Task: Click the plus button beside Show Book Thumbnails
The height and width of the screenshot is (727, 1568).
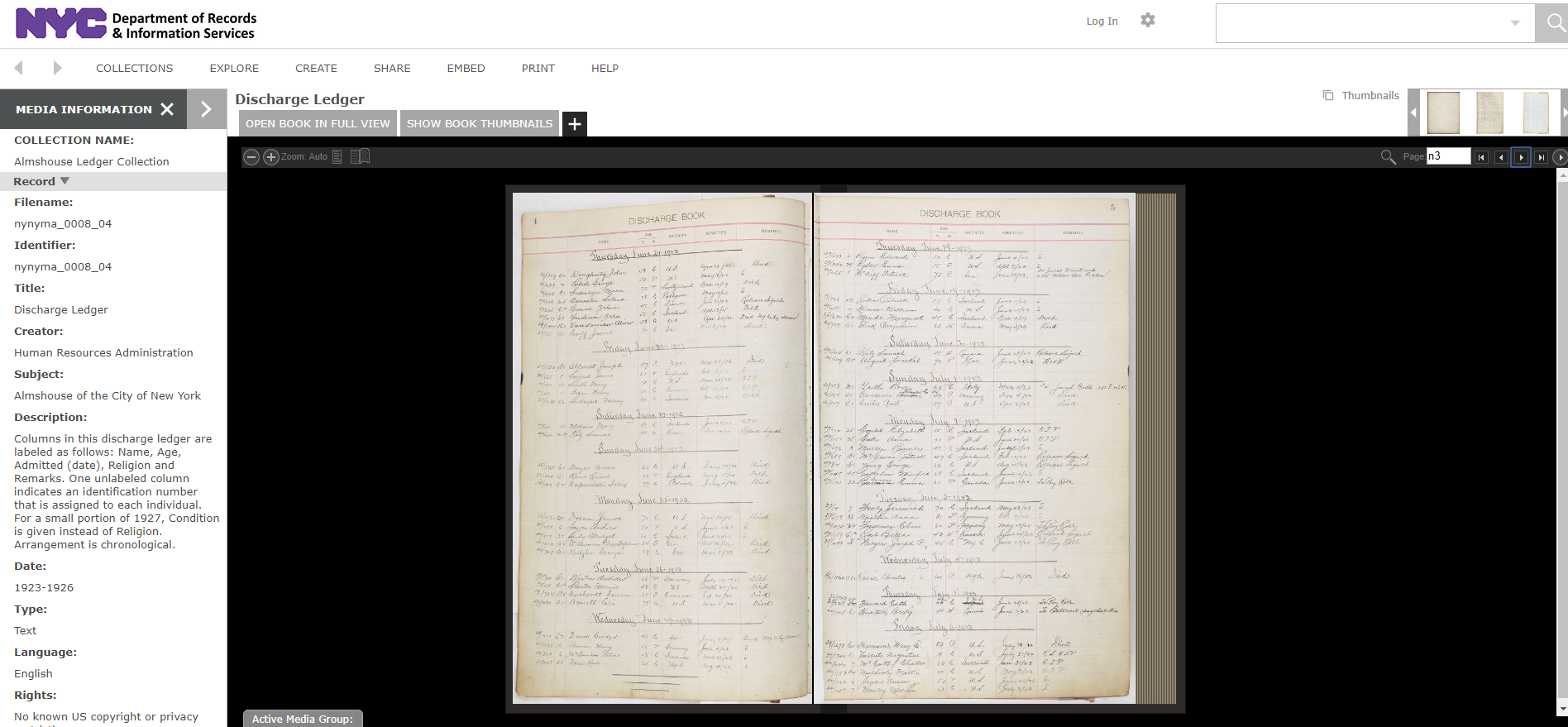Action: pyautogui.click(x=575, y=124)
